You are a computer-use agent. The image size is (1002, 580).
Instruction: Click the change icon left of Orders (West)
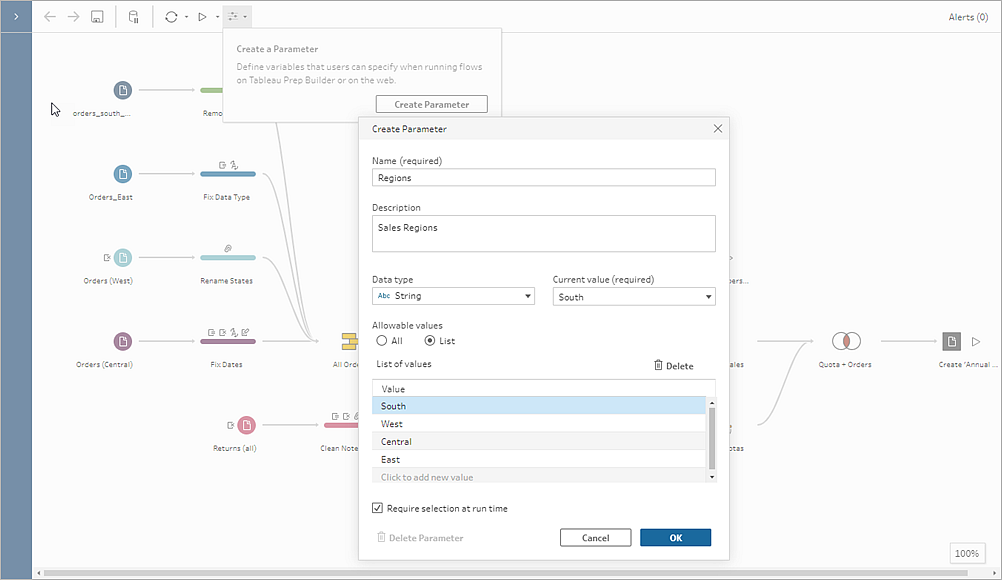coord(107,257)
